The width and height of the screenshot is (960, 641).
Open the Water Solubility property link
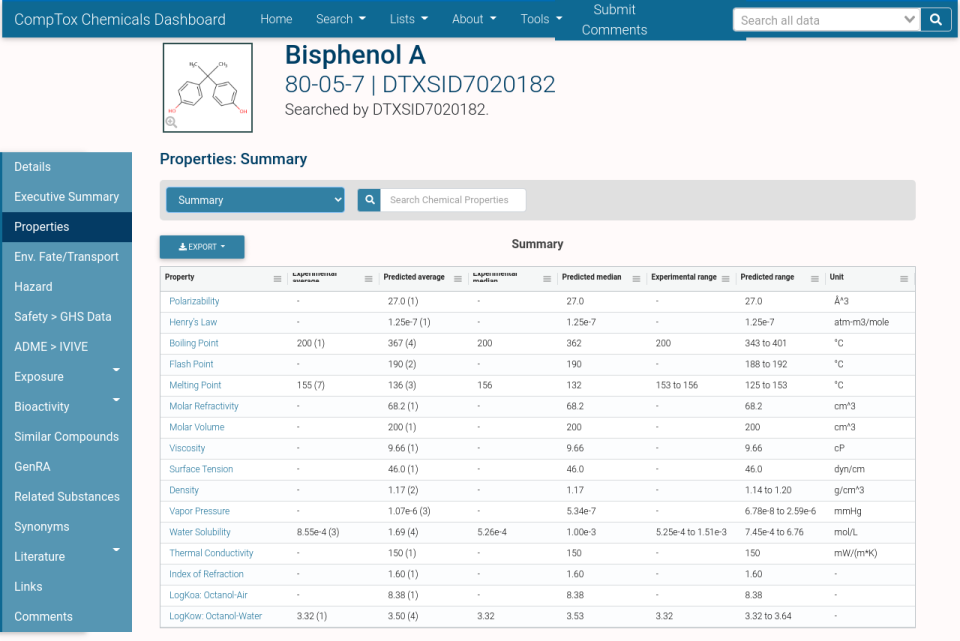200,532
